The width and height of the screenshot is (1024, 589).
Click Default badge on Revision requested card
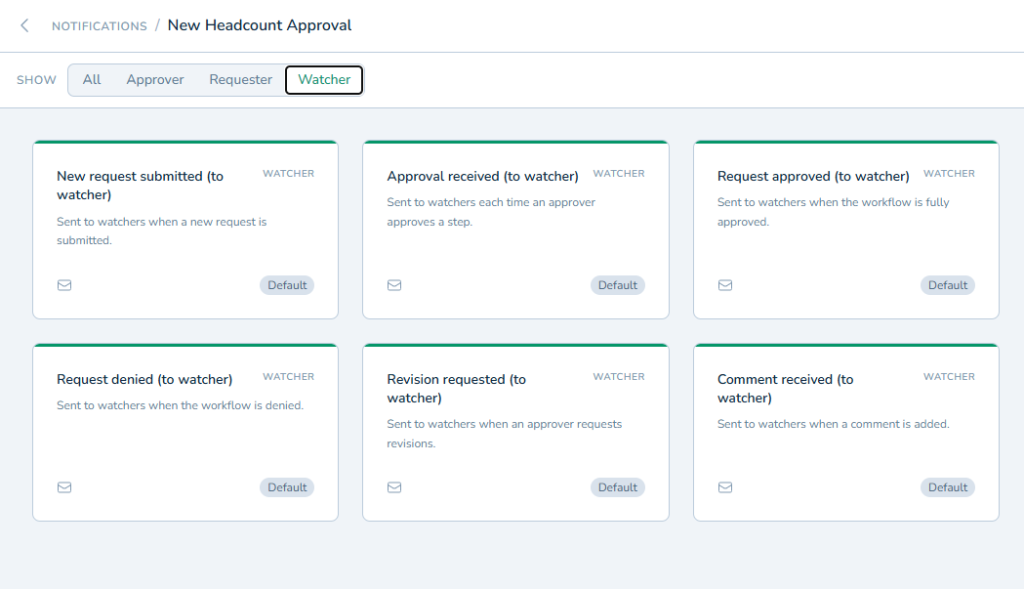click(617, 488)
